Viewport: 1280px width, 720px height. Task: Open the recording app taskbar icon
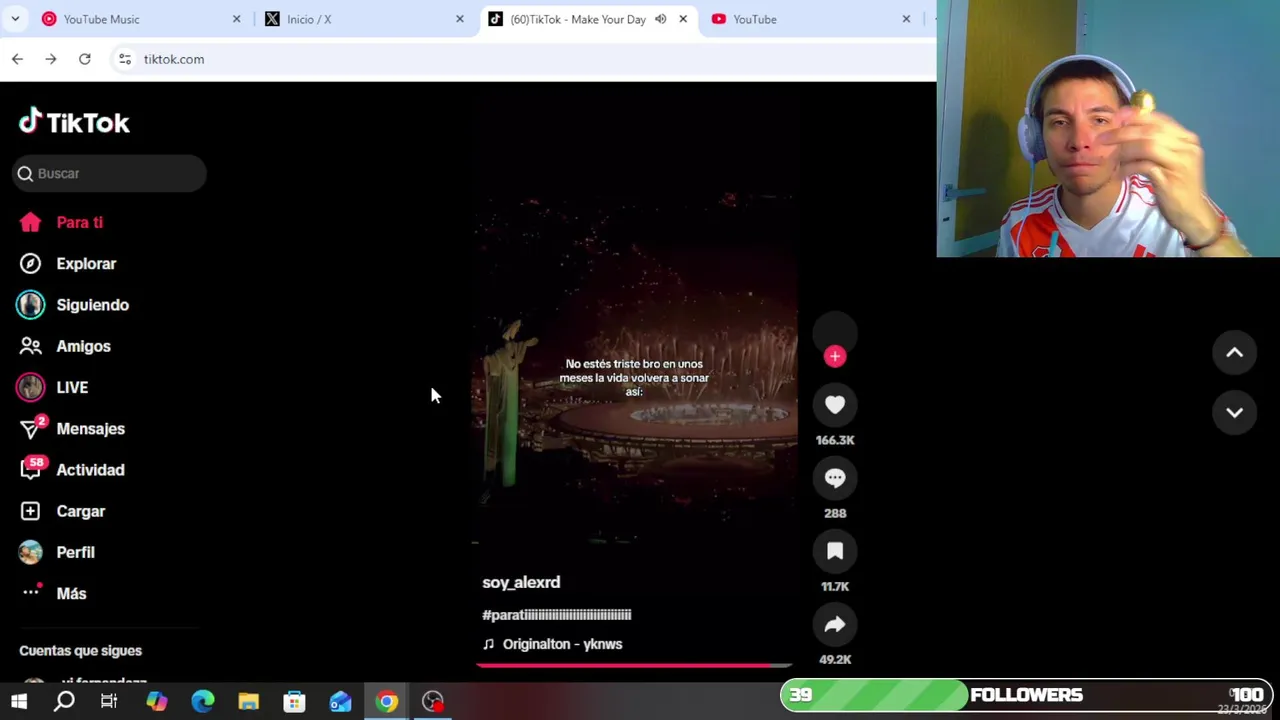(x=433, y=702)
